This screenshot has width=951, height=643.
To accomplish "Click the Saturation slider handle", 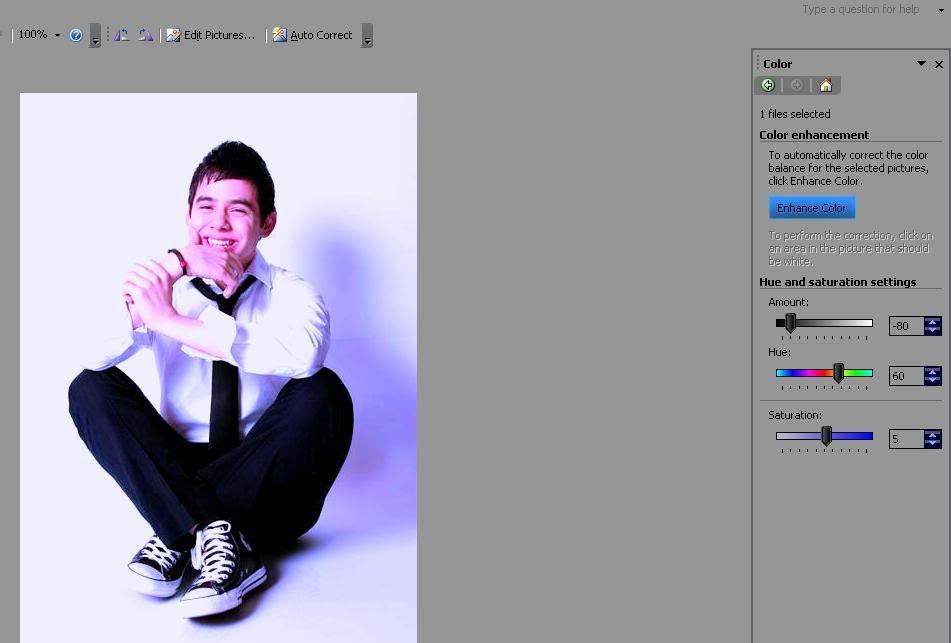I will click(x=826, y=436).
